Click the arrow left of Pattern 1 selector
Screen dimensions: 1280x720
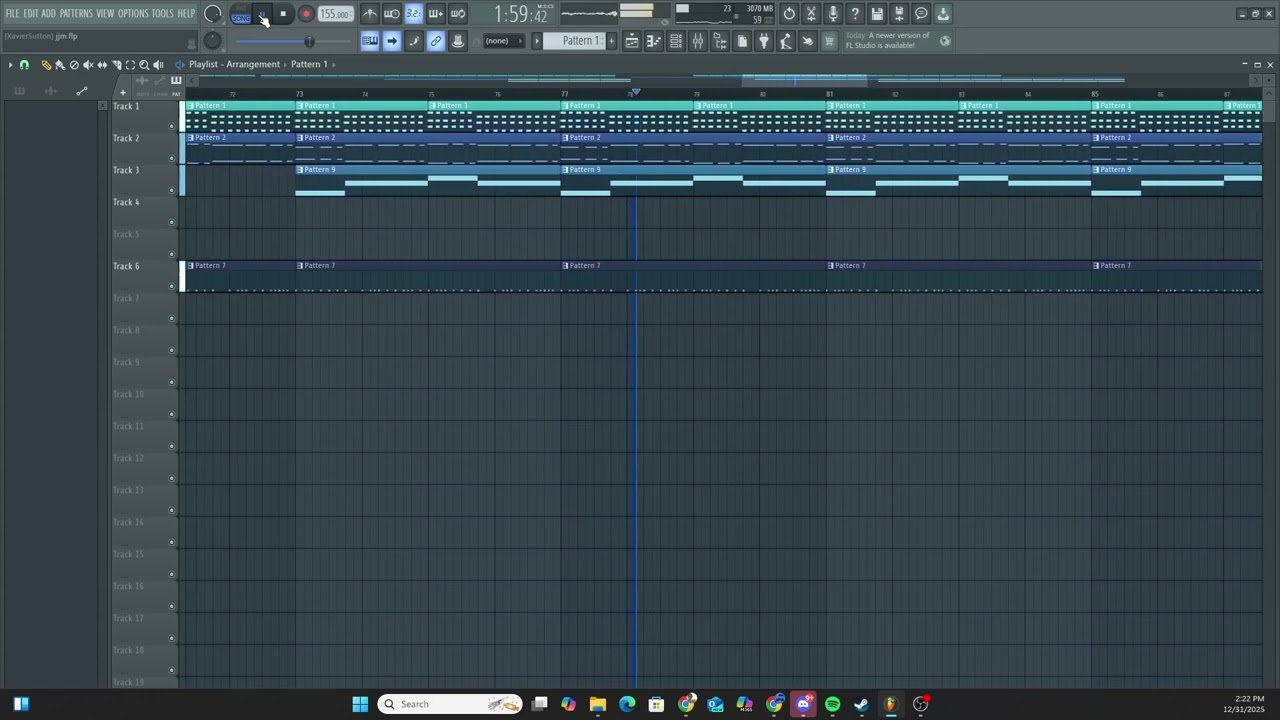(537, 41)
